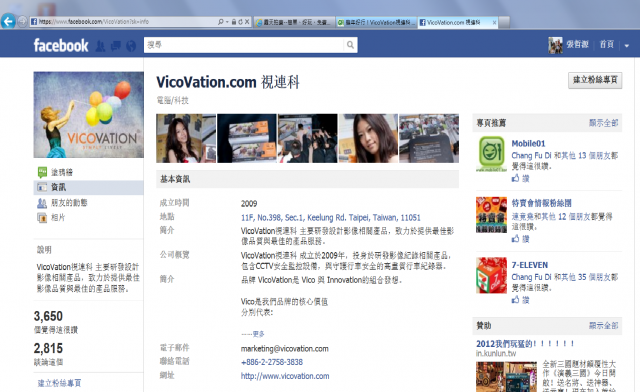Switch to the middle green-icon browser tab
The image size is (640, 392).
(x=376, y=22)
